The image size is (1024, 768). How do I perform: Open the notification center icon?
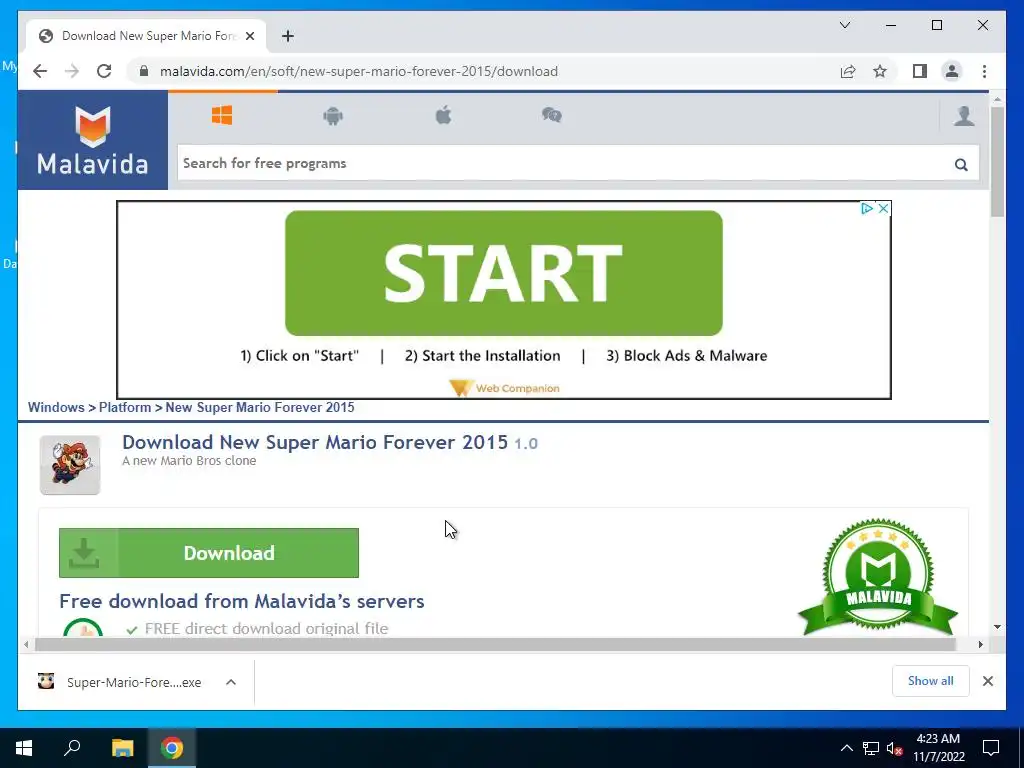991,748
